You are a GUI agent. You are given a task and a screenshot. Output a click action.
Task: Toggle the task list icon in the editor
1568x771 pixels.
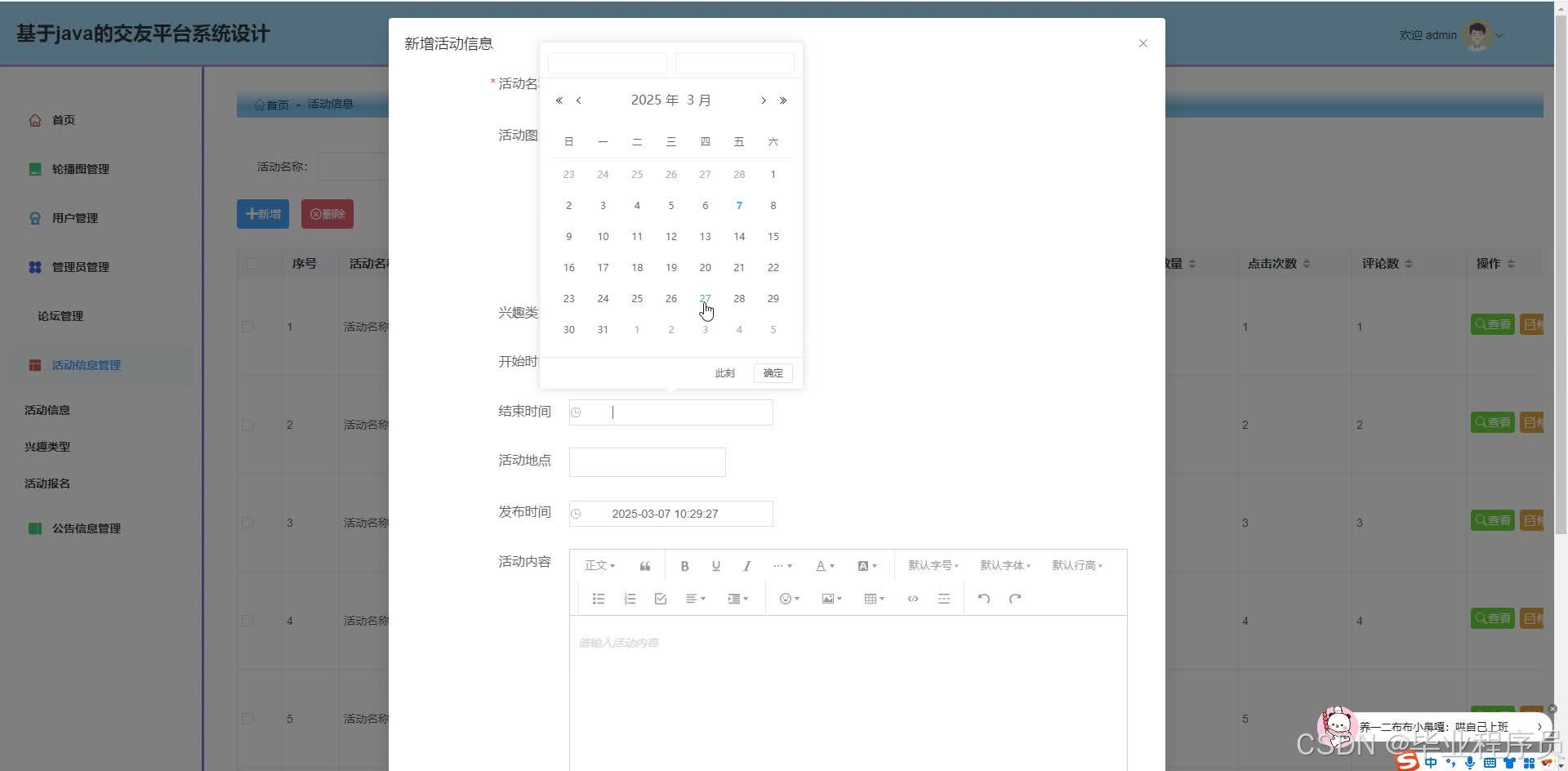(x=660, y=599)
